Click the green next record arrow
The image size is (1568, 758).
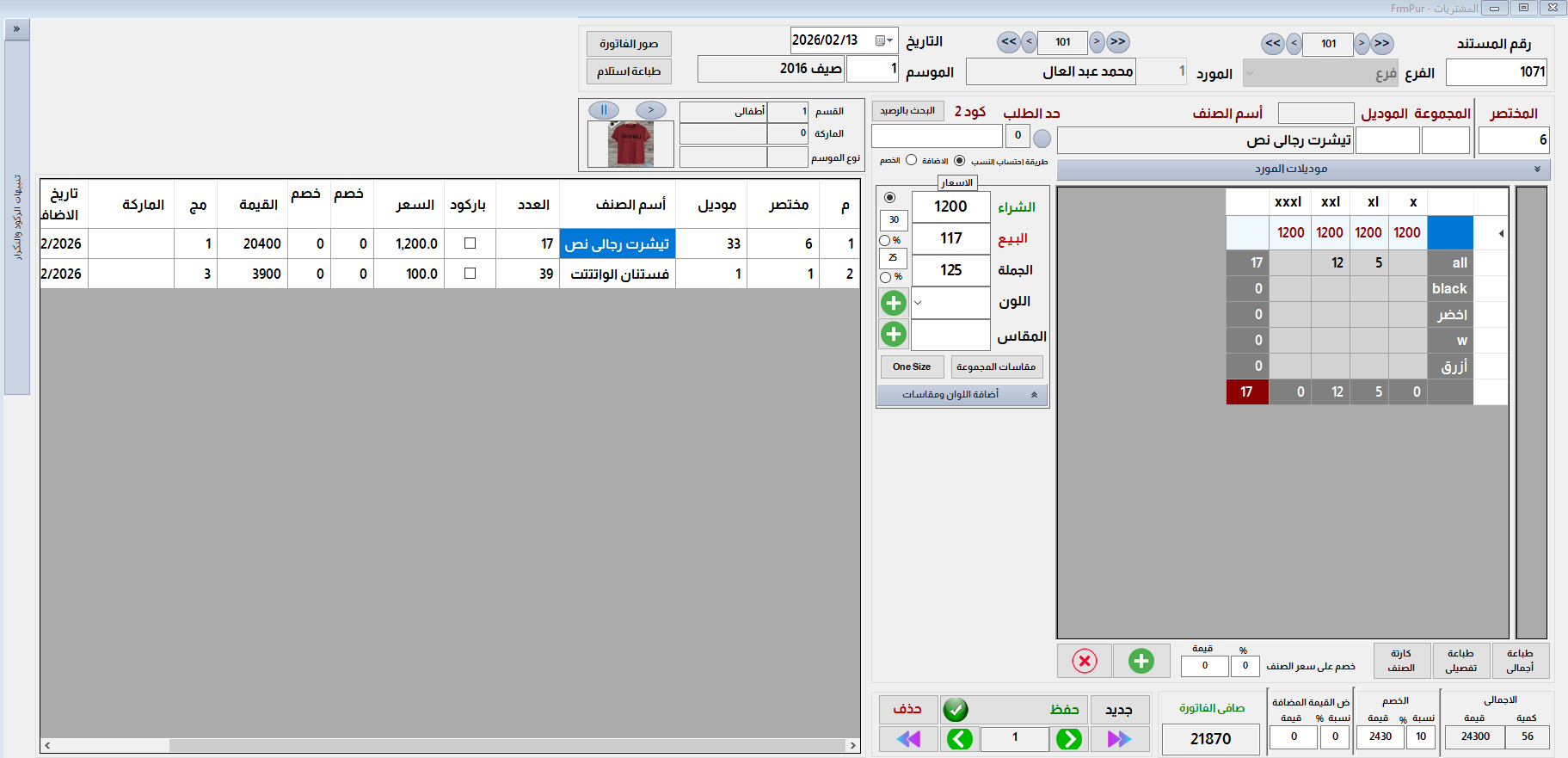click(x=1068, y=739)
